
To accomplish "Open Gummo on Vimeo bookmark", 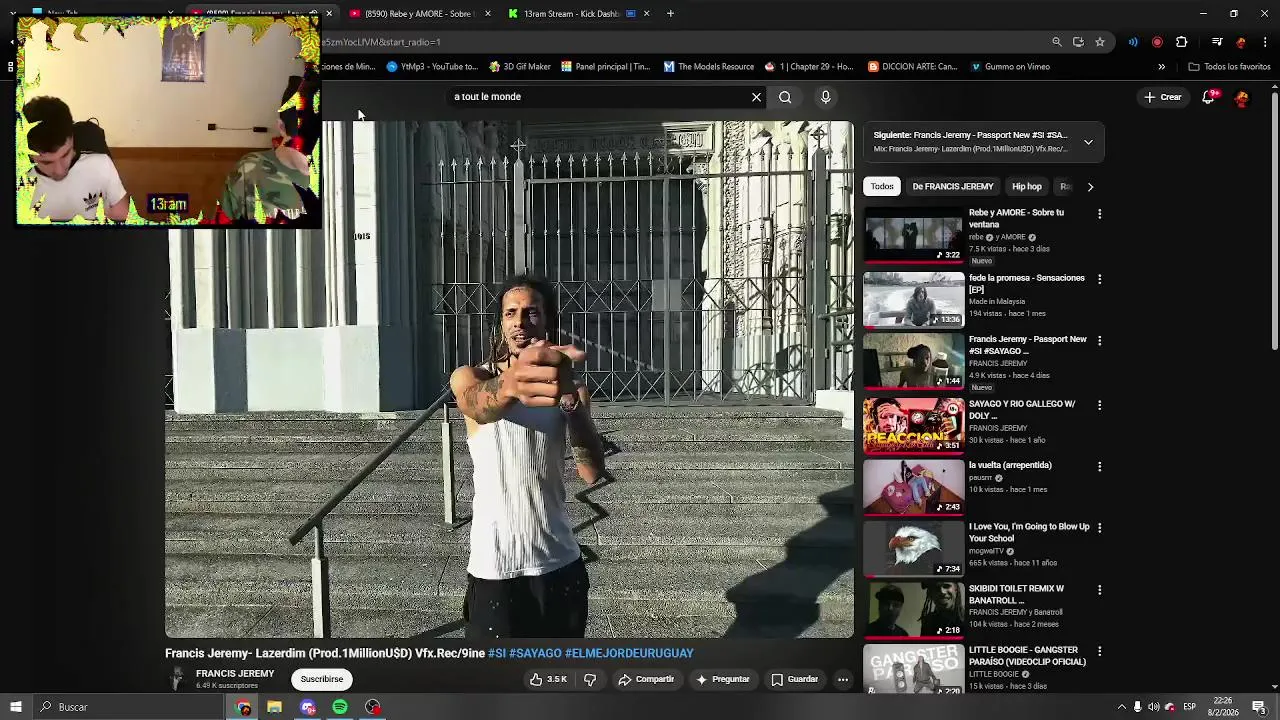I will pos(1010,67).
